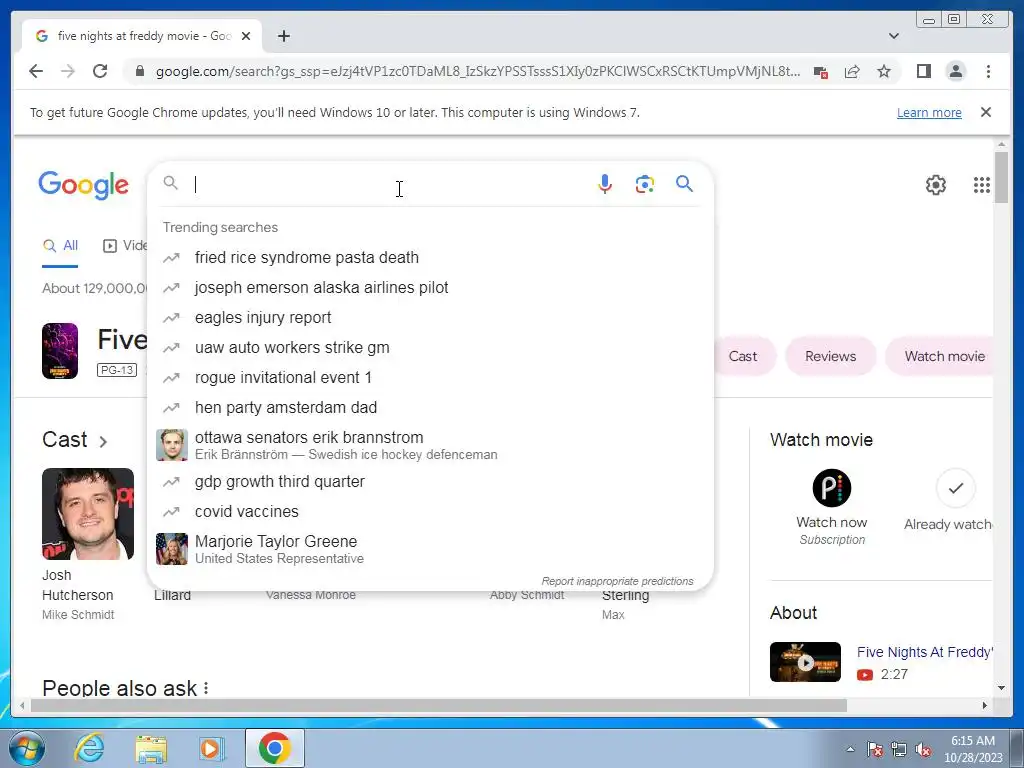
Task: Open the tab search chevron
Action: pos(893,36)
